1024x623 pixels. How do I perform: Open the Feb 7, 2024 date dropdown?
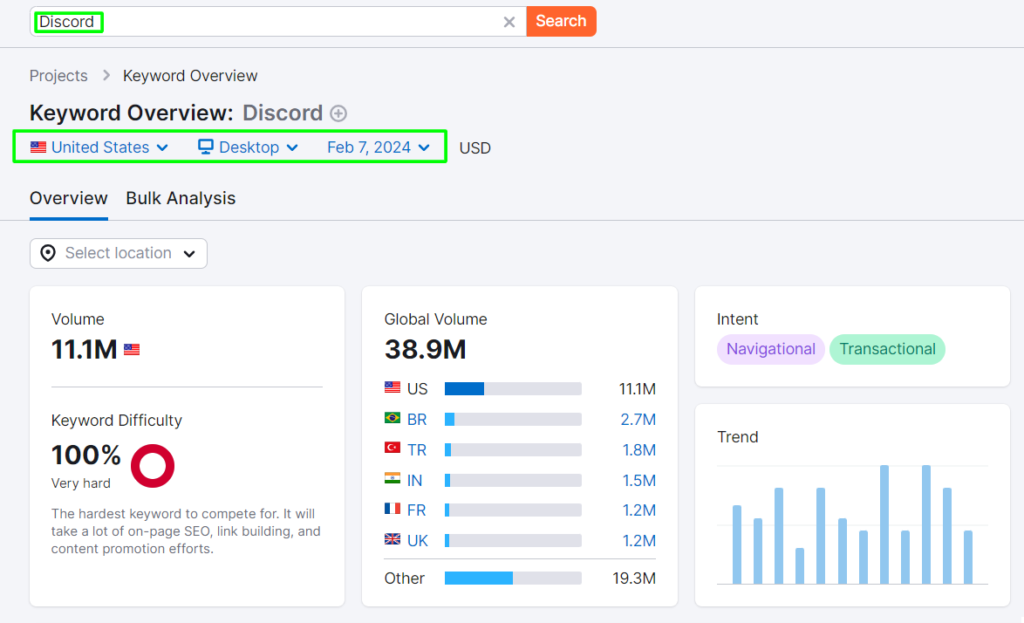point(378,148)
